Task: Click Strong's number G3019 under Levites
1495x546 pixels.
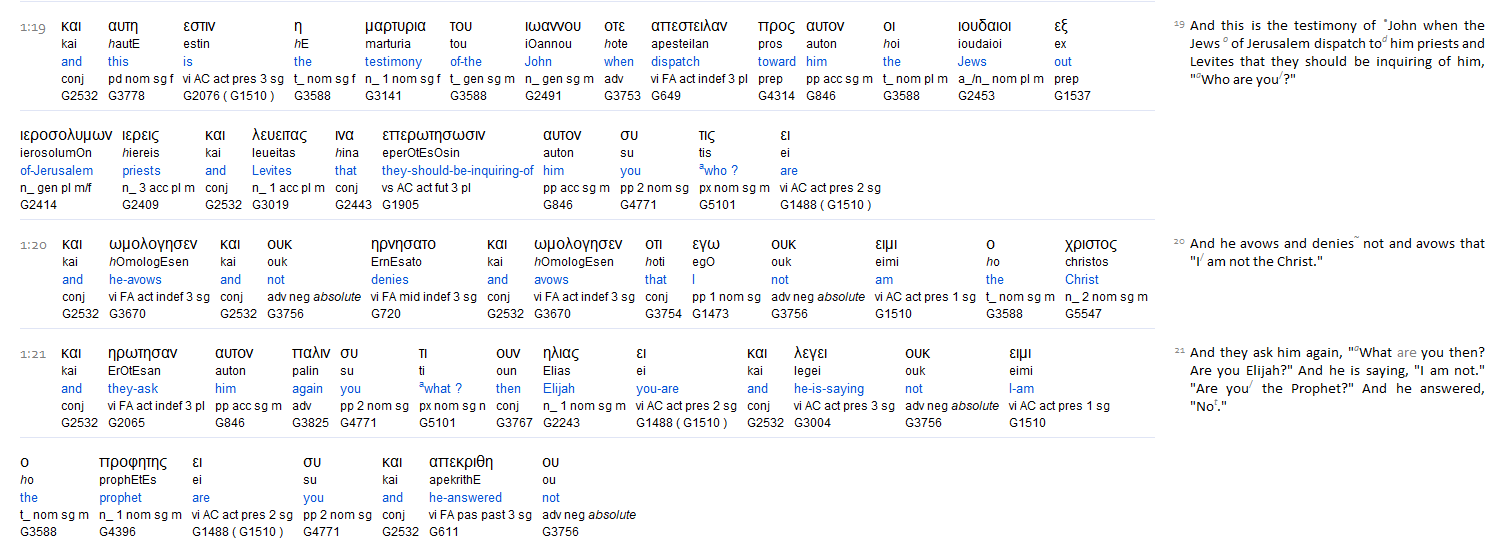Action: point(272,205)
